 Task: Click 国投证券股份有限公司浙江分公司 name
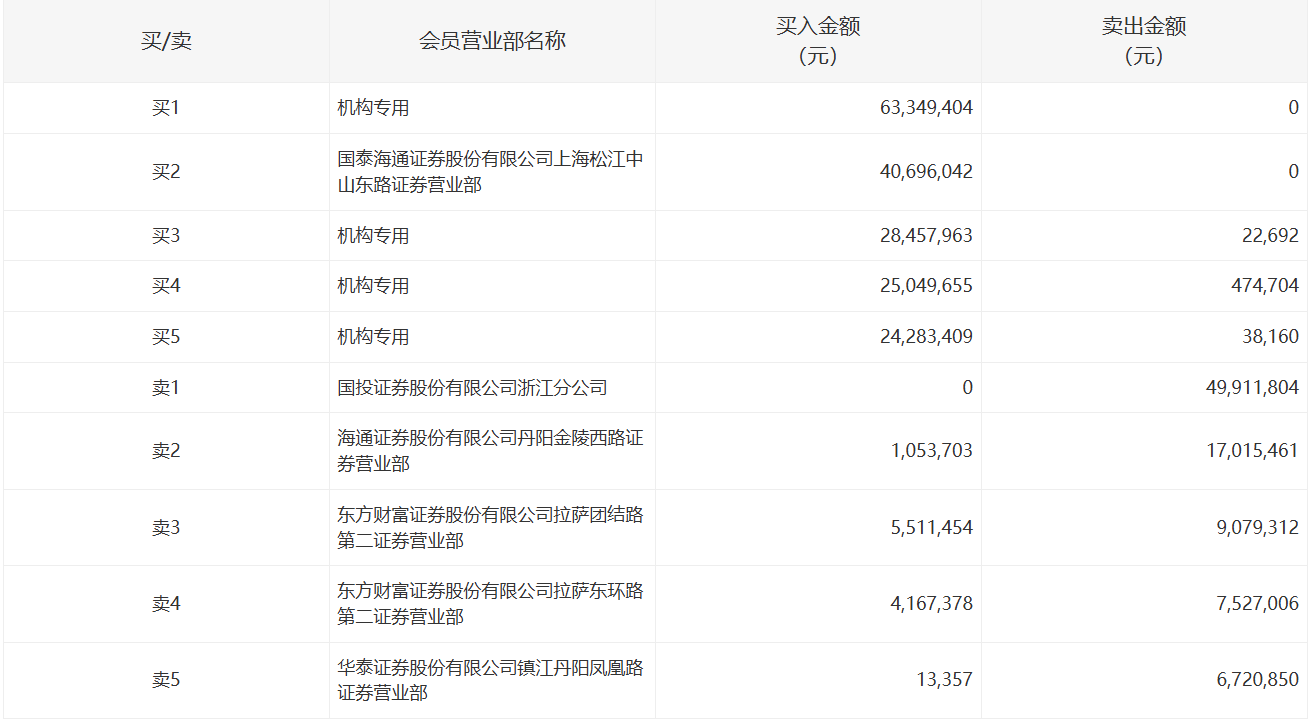point(472,388)
